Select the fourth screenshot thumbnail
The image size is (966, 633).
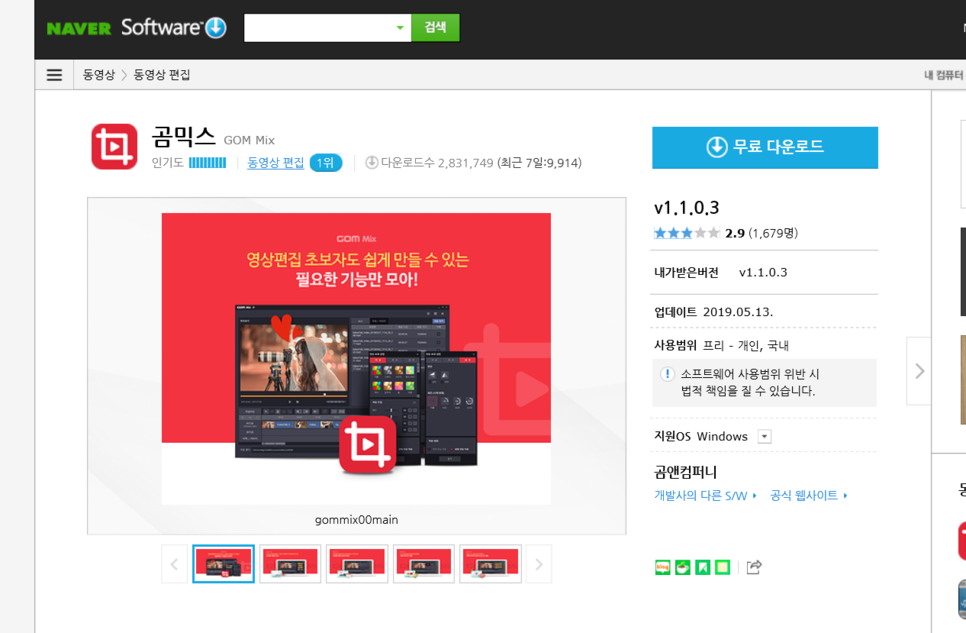(424, 564)
